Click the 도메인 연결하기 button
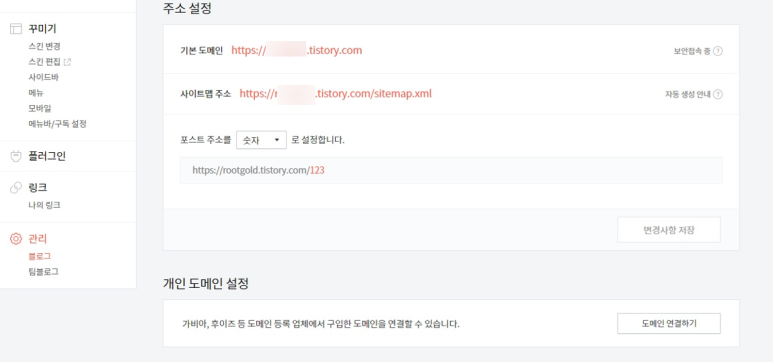This screenshot has height=362, width=773. tap(668, 324)
